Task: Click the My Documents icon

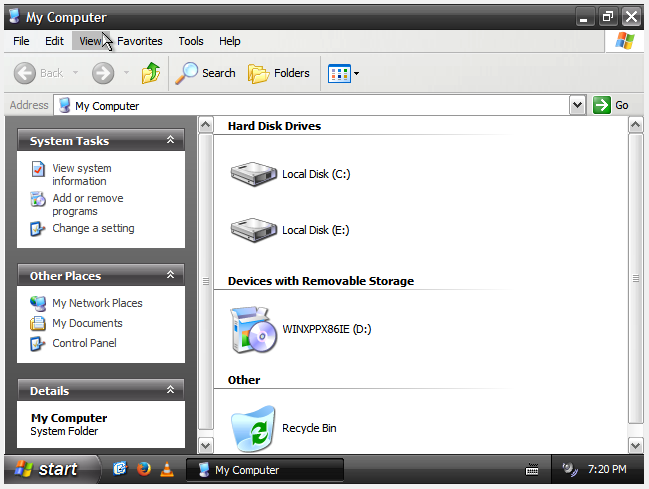Action: (38, 323)
